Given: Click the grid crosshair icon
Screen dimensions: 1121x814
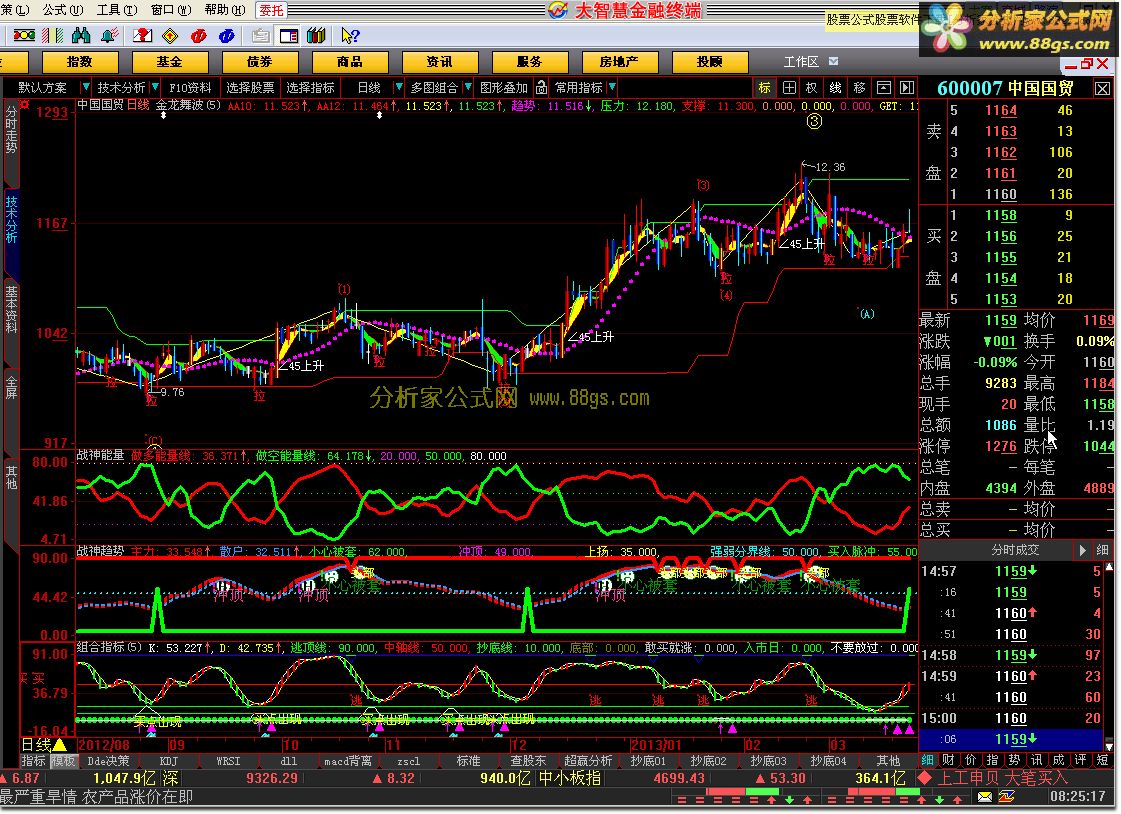Looking at the screenshot, I should pos(789,87).
